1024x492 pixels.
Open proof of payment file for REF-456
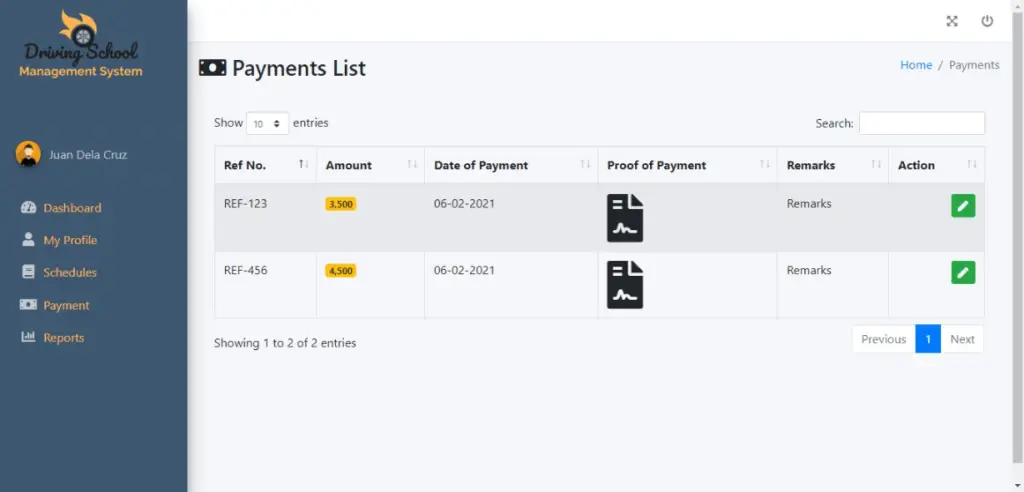[x=625, y=284]
